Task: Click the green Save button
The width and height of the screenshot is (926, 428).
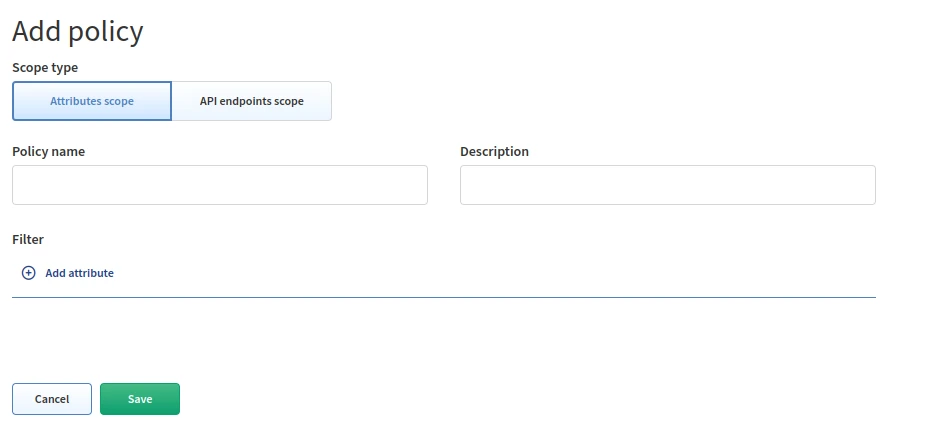Action: (x=140, y=399)
